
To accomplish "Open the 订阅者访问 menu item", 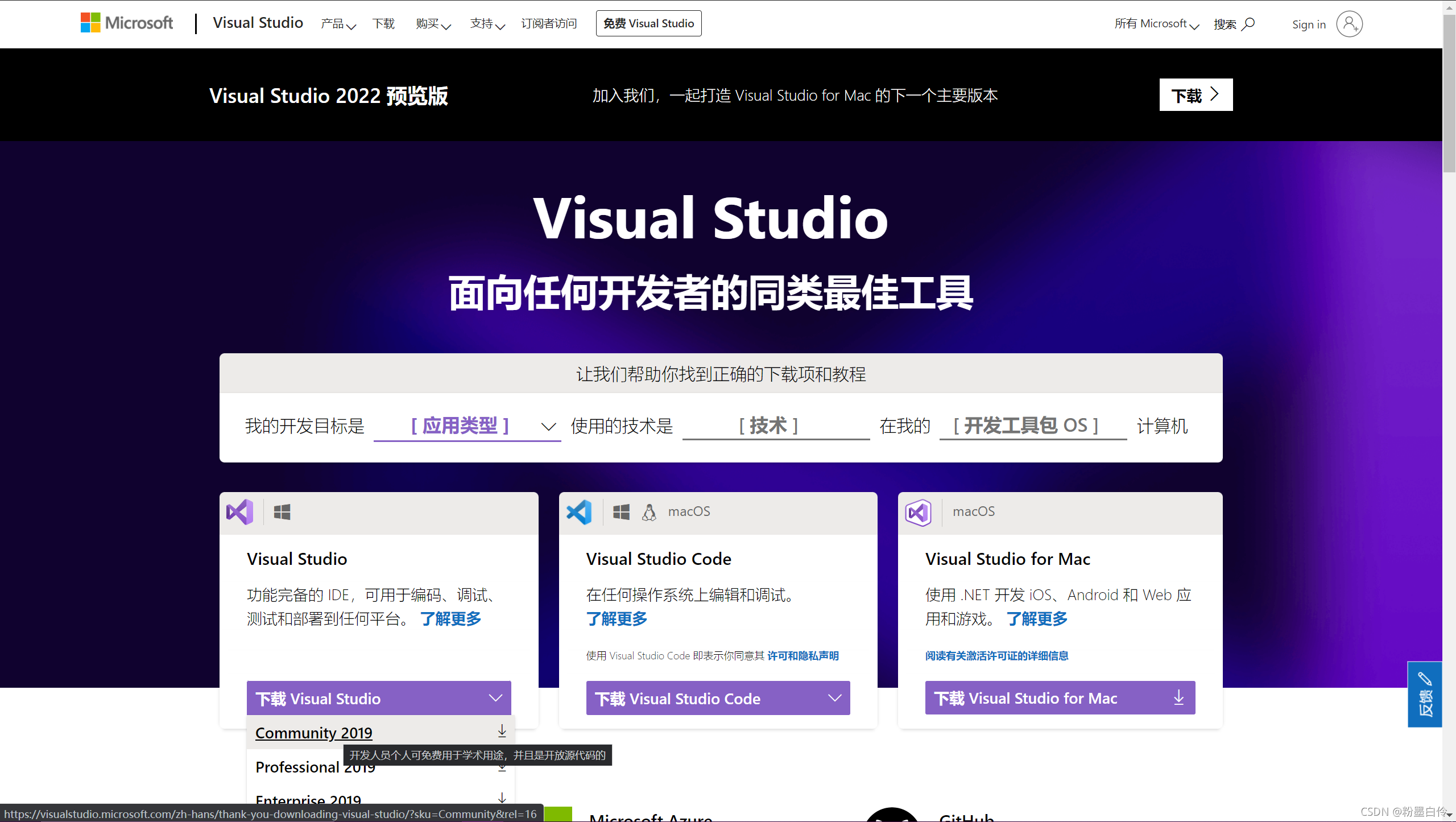I will 548,23.
